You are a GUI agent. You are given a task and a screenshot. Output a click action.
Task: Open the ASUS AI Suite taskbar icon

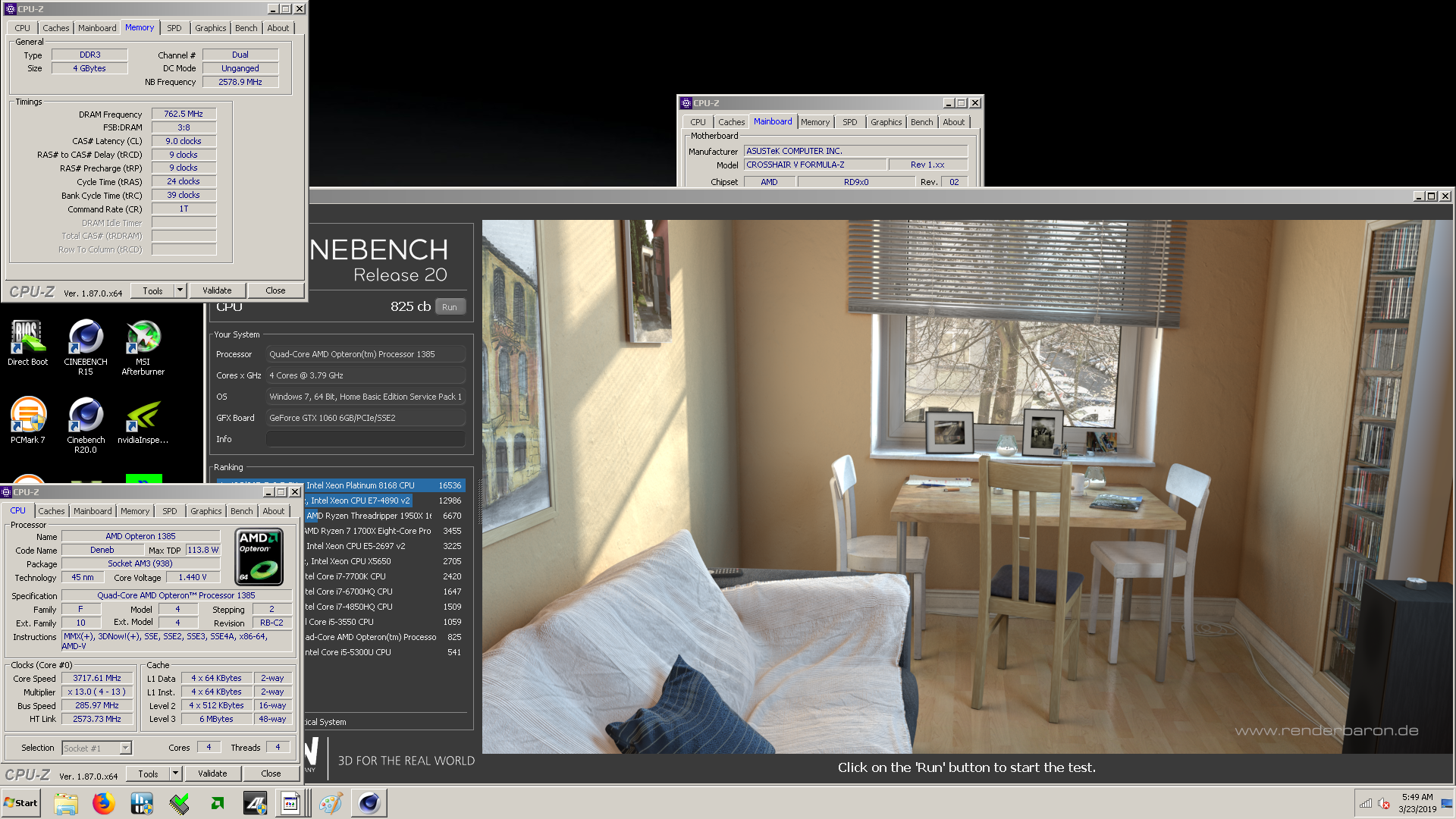255,803
